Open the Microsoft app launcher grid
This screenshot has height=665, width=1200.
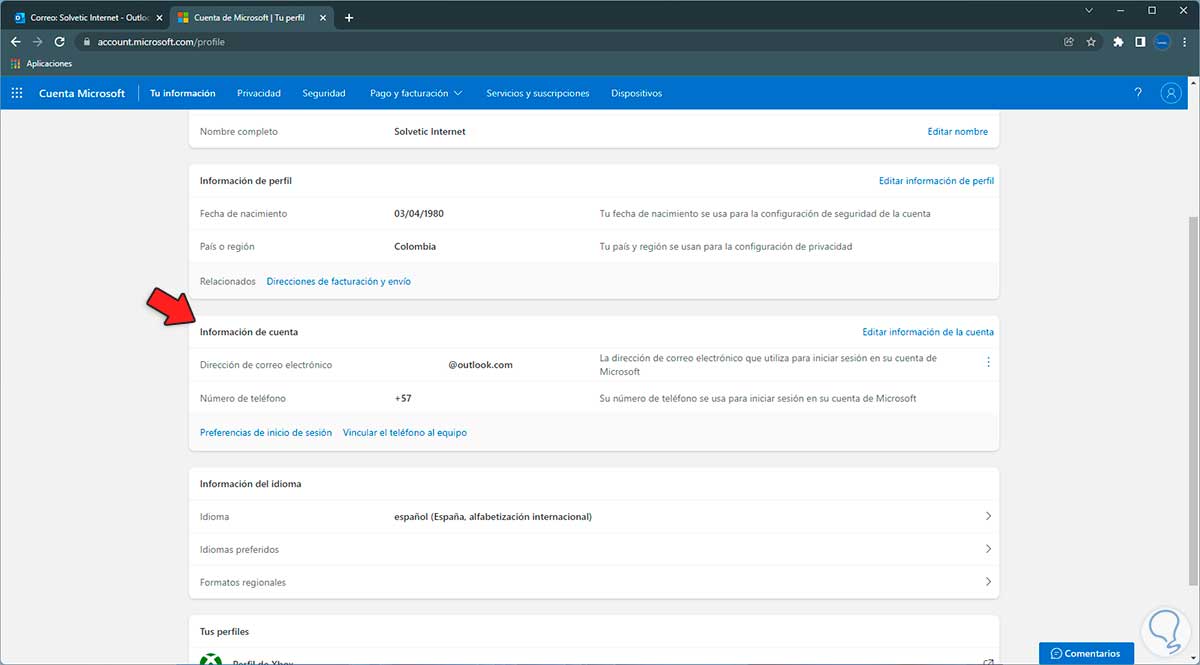17,93
